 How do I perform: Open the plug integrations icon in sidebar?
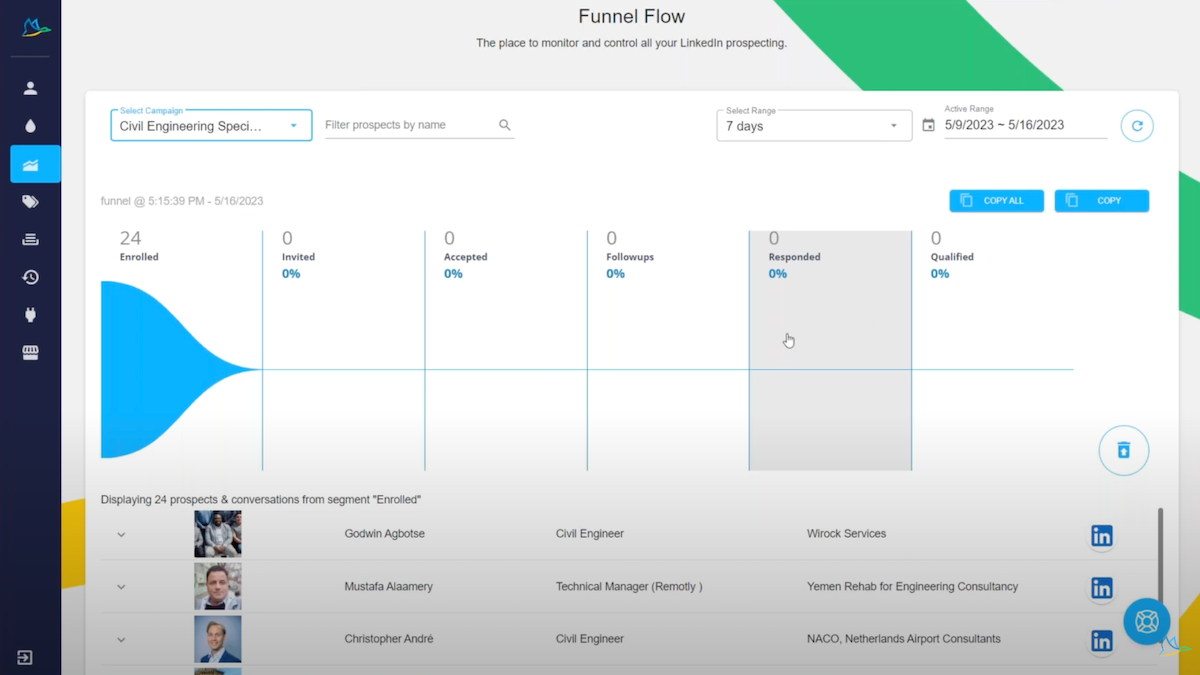click(x=30, y=315)
